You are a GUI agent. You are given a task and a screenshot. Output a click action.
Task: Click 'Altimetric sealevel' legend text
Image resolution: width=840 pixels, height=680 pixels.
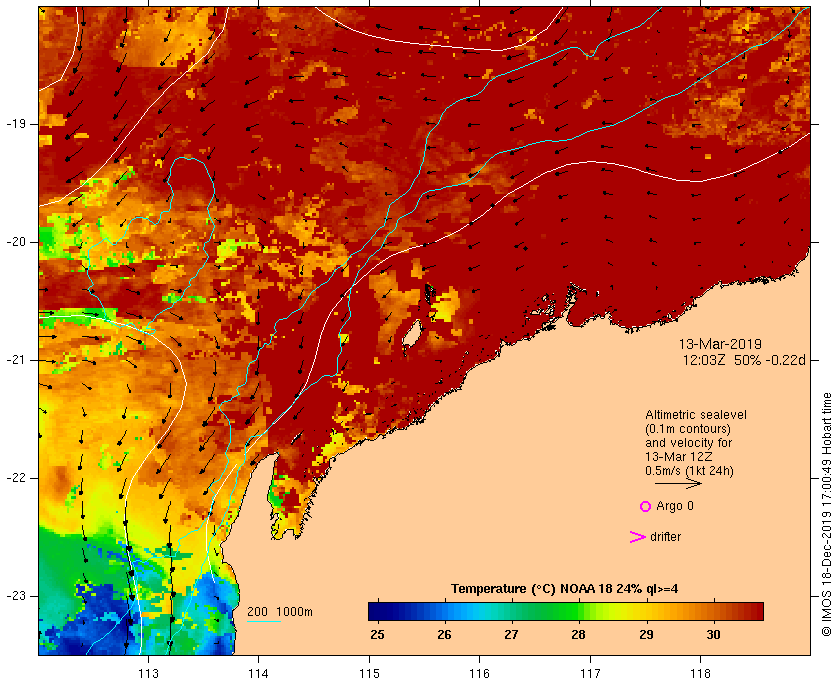point(696,415)
